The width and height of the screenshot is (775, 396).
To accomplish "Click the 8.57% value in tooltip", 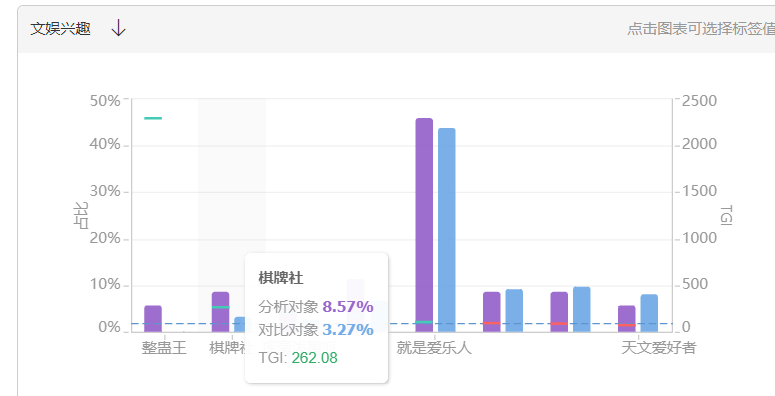I will [x=348, y=307].
